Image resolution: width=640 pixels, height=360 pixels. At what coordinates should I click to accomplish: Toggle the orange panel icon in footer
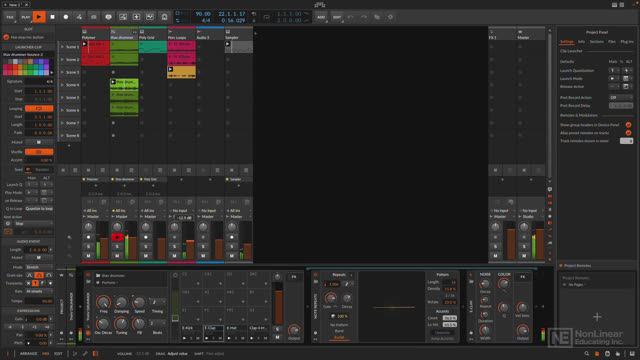point(597,354)
